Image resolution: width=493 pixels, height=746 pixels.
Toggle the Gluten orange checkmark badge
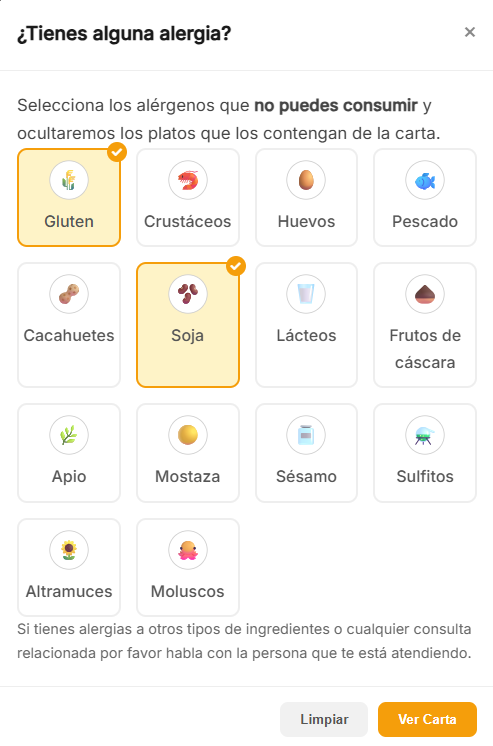117,152
